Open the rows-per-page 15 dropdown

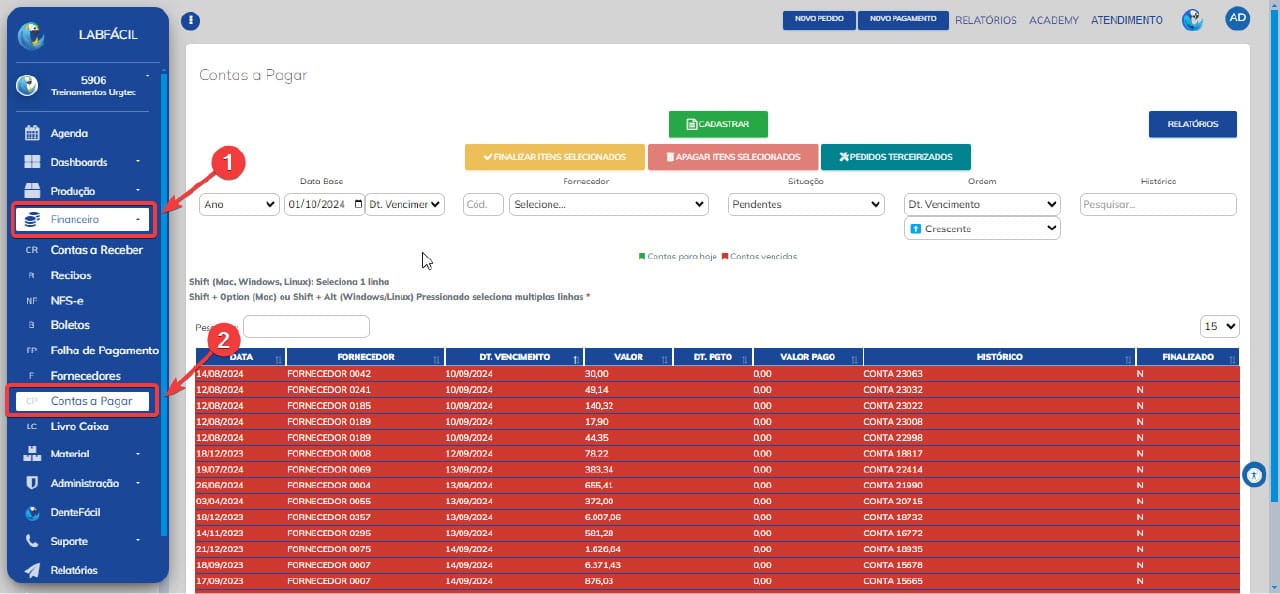pyautogui.click(x=1220, y=326)
